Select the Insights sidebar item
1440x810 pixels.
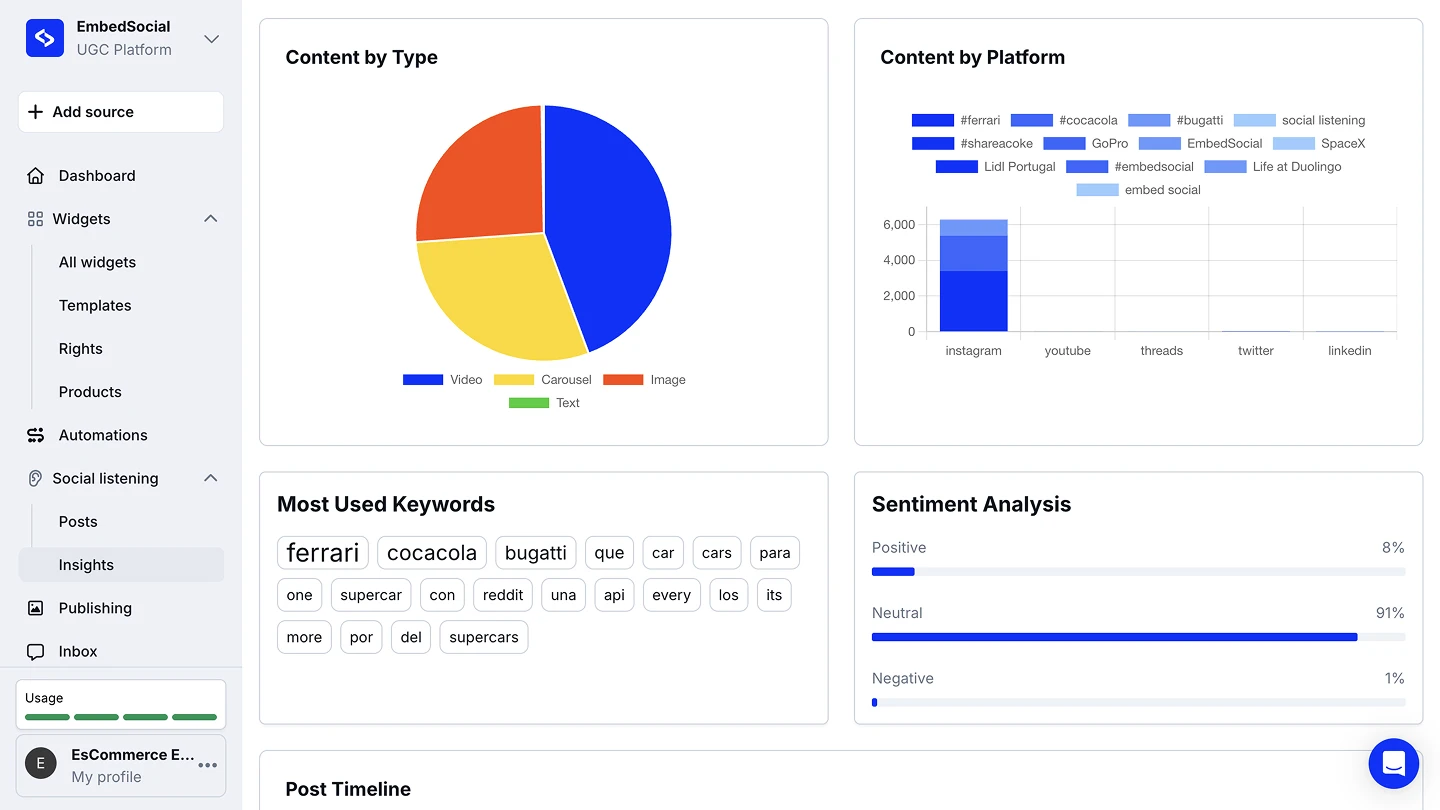(x=121, y=565)
